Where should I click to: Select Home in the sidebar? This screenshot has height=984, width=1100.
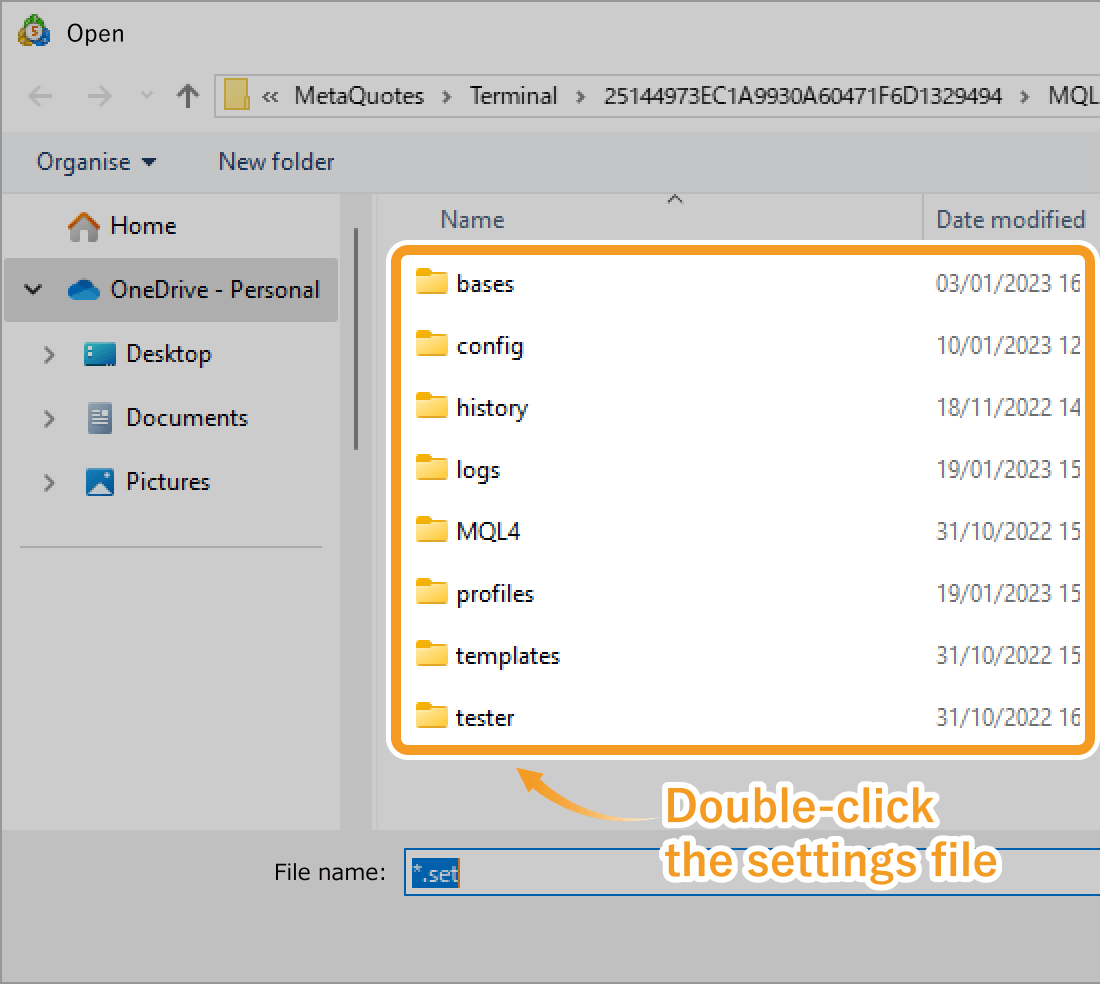click(143, 226)
